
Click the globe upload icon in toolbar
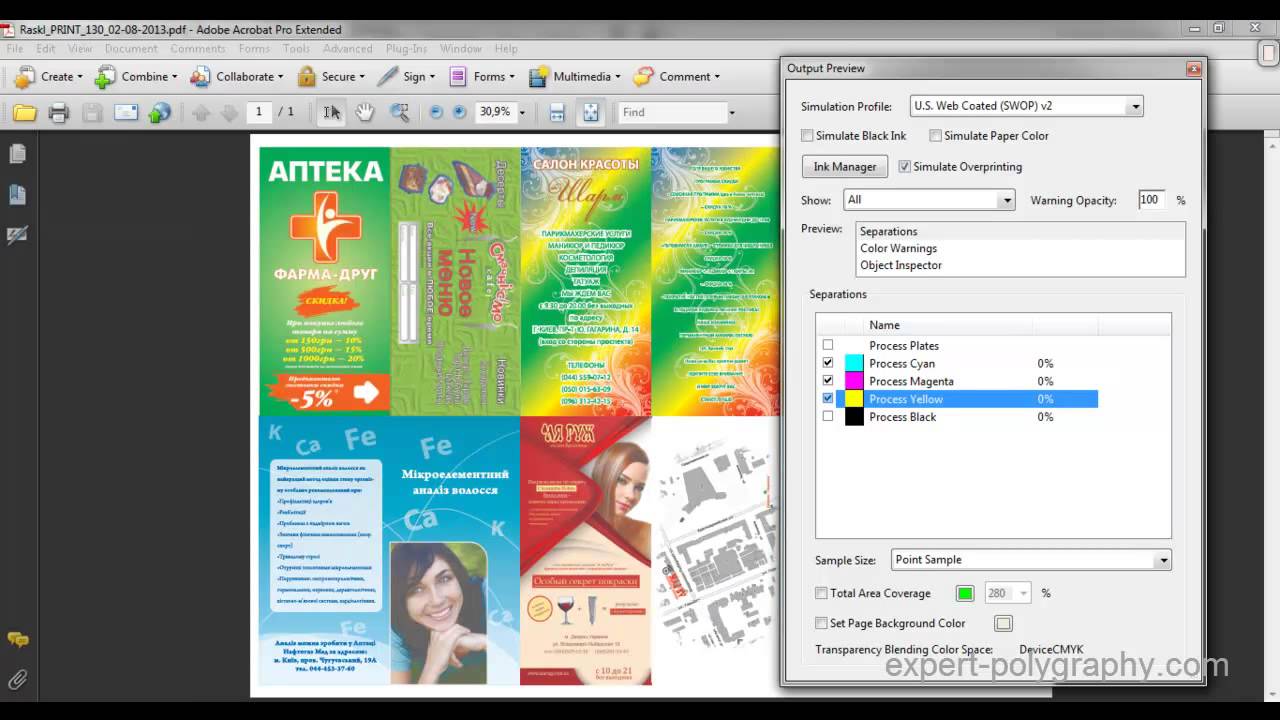pos(160,113)
